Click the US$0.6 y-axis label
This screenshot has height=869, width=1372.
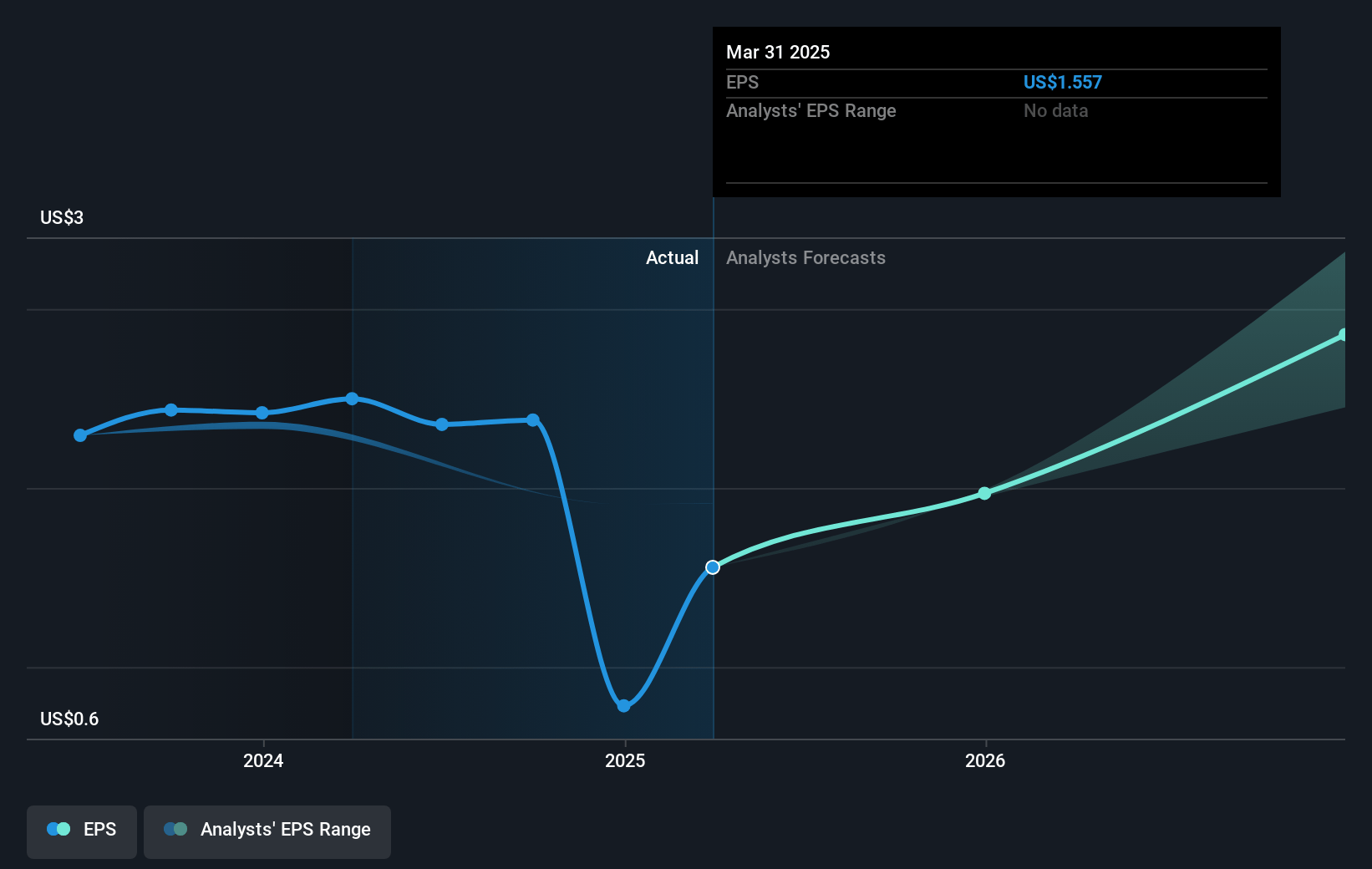69,719
